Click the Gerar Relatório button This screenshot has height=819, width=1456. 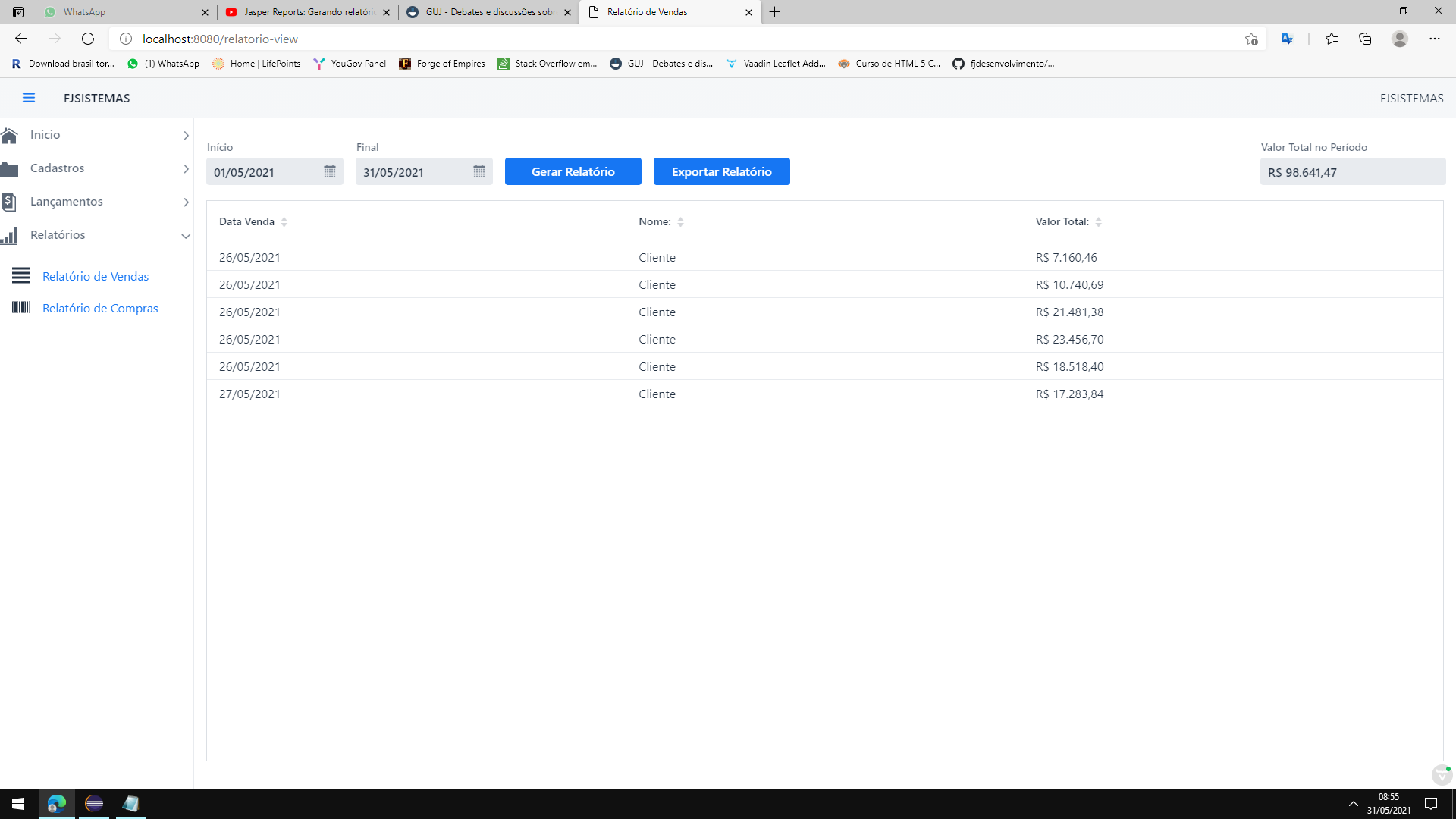573,171
